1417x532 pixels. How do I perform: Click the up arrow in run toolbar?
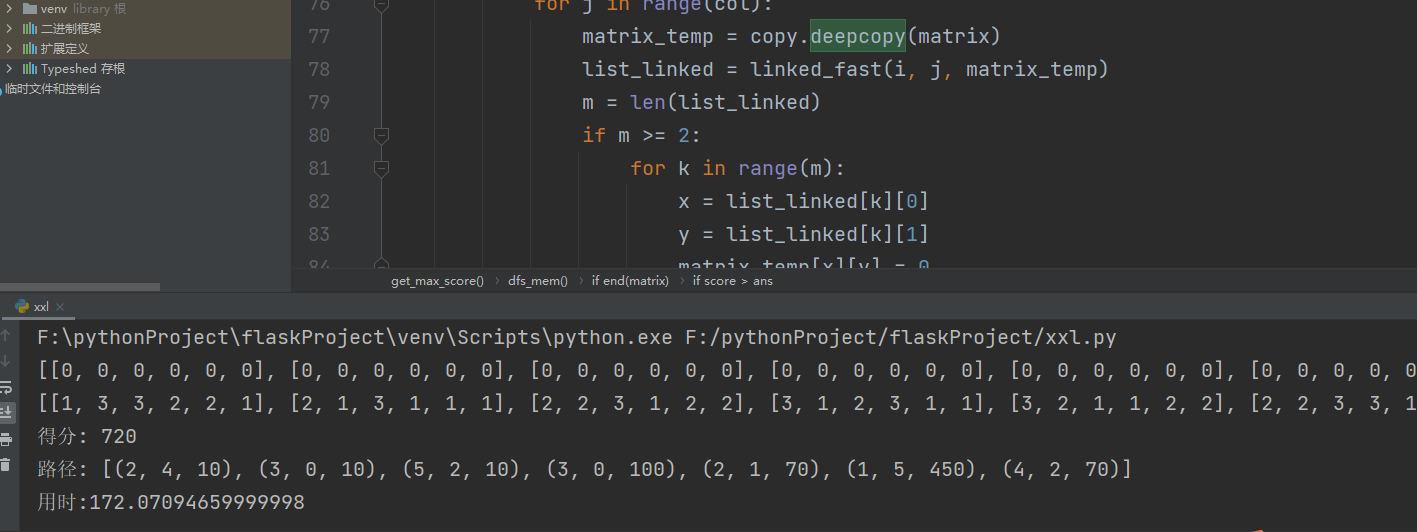point(5,336)
